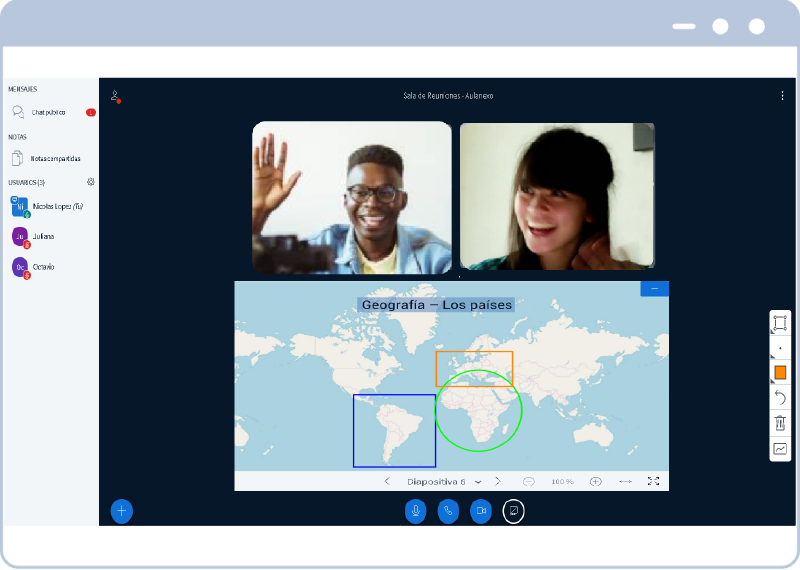Select user Juliana in the list
The width and height of the screenshot is (800, 570).
[x=43, y=237]
